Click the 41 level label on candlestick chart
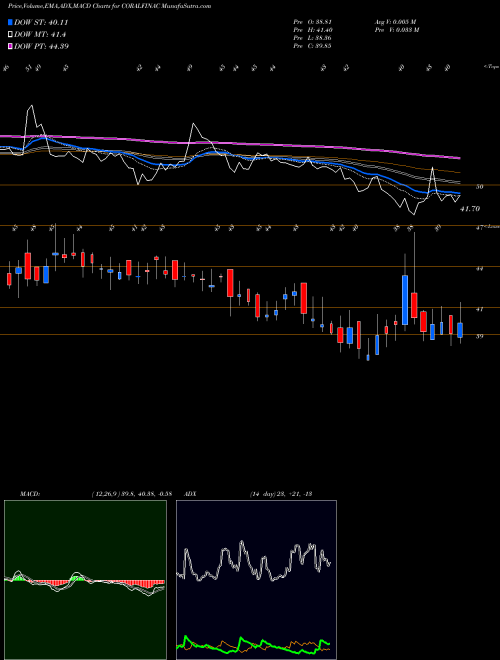Viewport: 500px width, 660px height. pos(479,309)
